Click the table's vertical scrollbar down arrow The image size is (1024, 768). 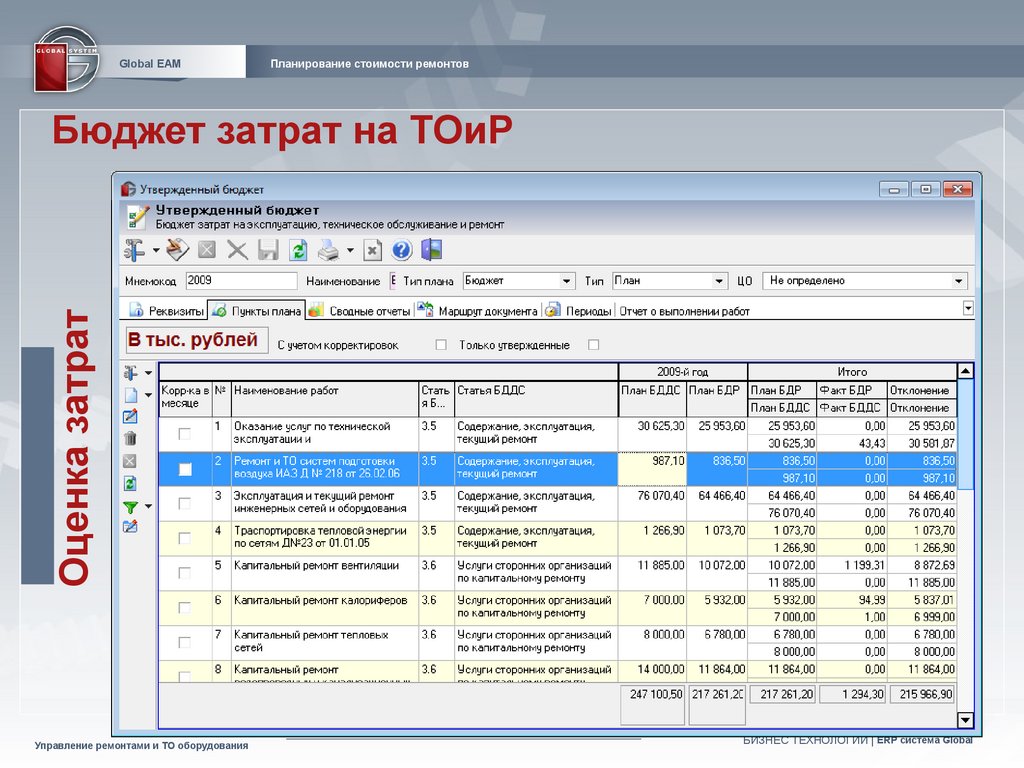965,720
